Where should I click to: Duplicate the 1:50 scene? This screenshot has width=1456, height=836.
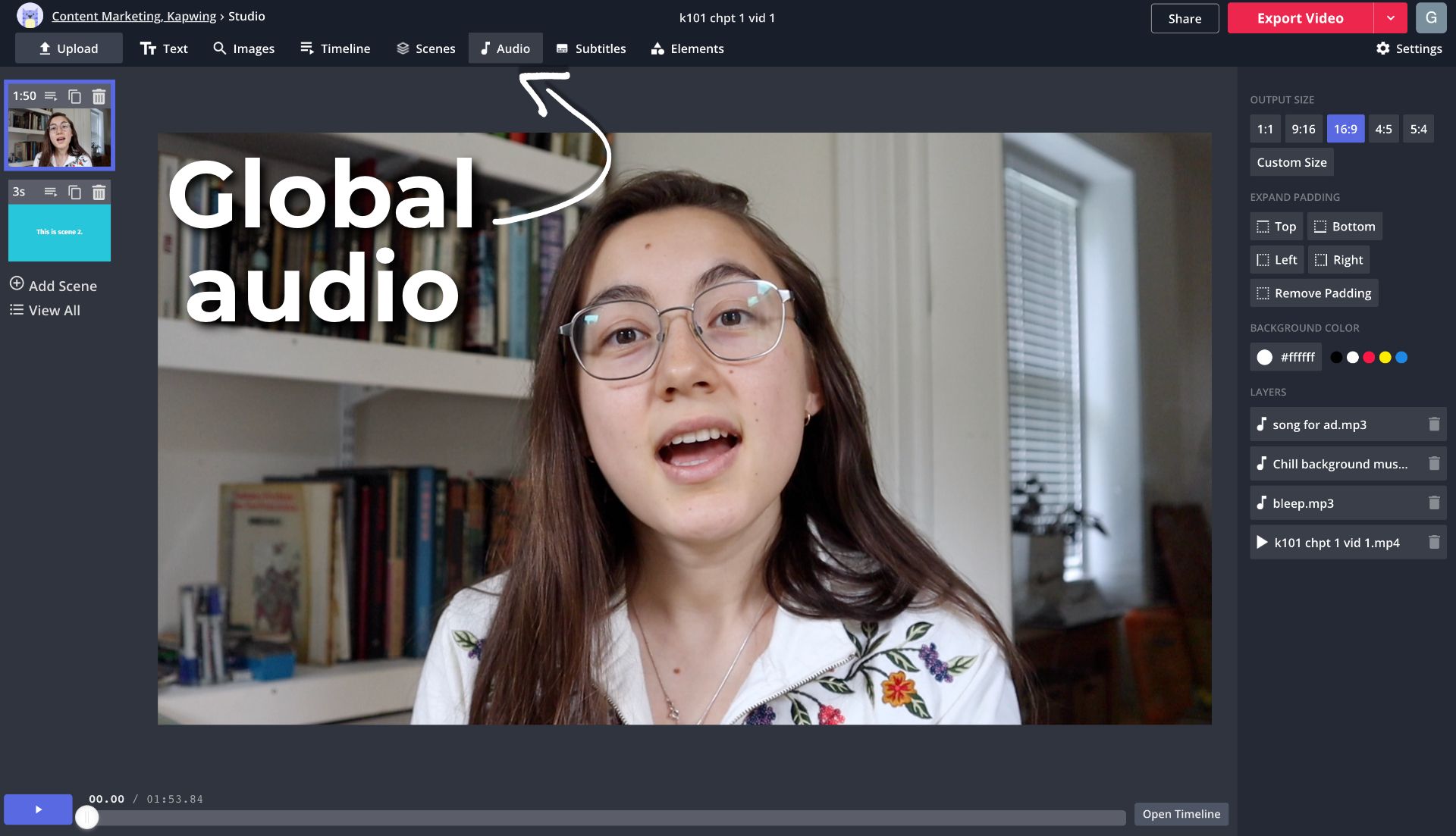click(74, 96)
